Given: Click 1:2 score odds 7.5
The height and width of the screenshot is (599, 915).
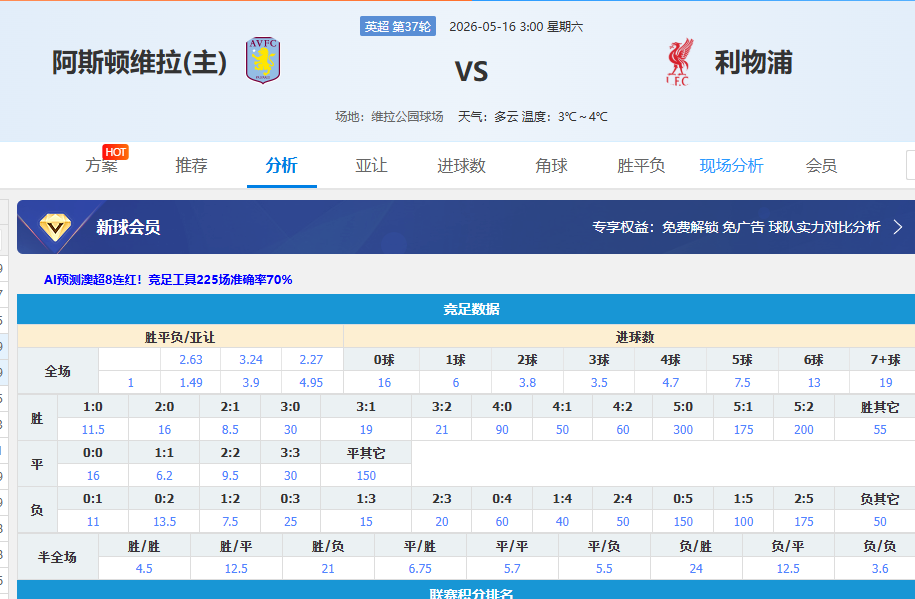Looking at the screenshot, I should click(x=230, y=521).
